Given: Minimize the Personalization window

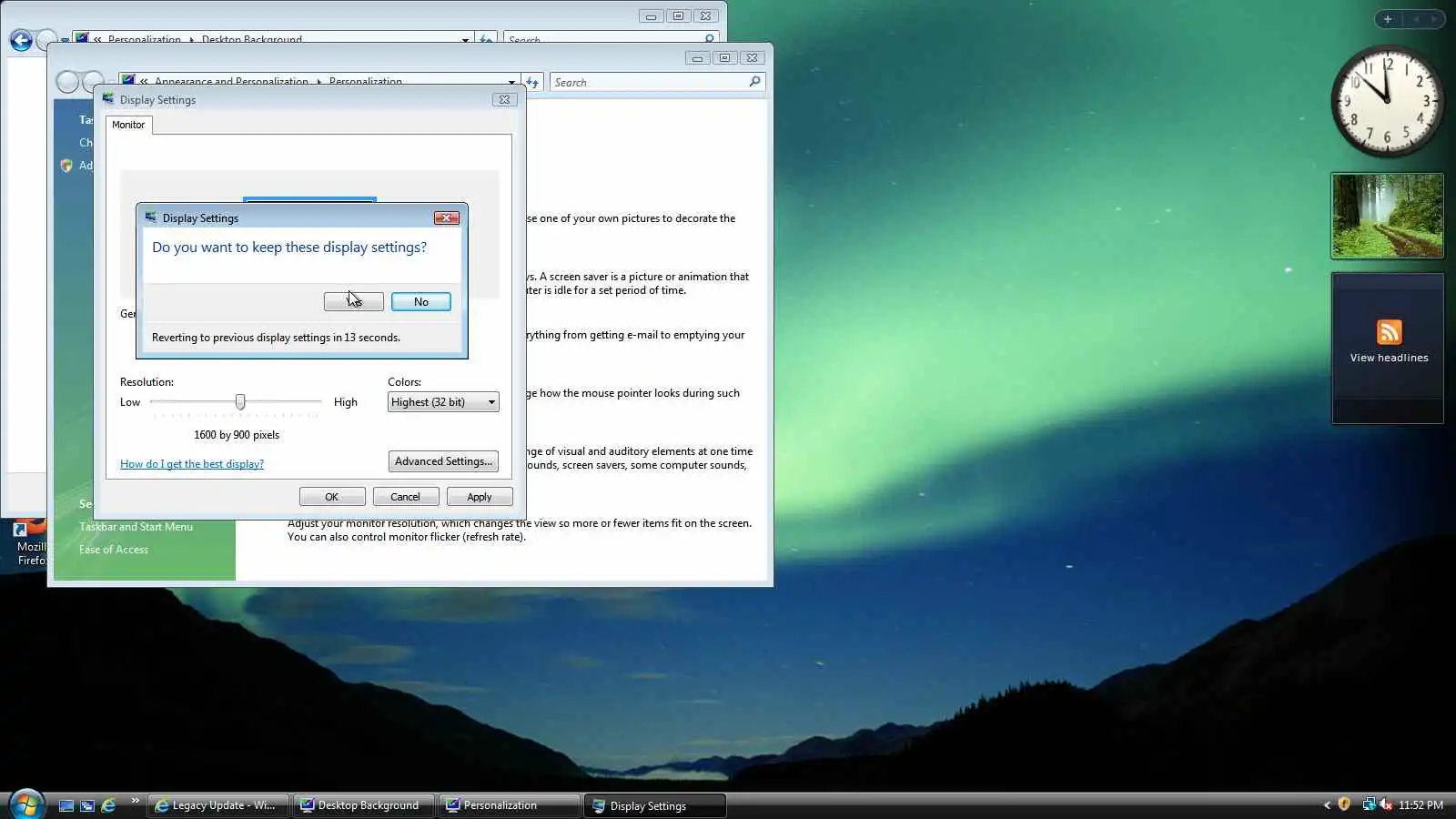Looking at the screenshot, I should tap(697, 58).
